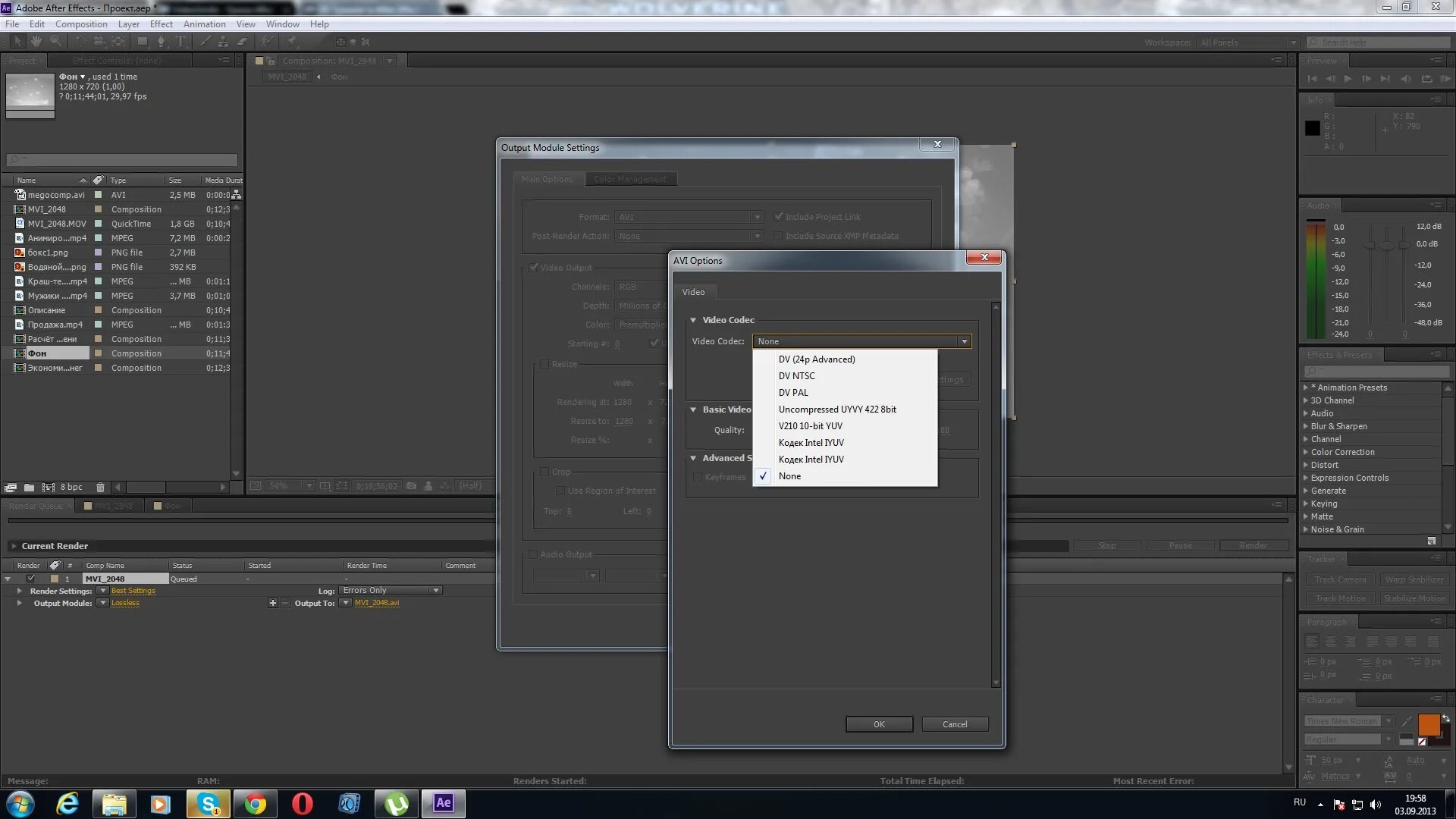Toggle Use Region of Interest checkbox
1456x819 pixels.
[x=560, y=491]
